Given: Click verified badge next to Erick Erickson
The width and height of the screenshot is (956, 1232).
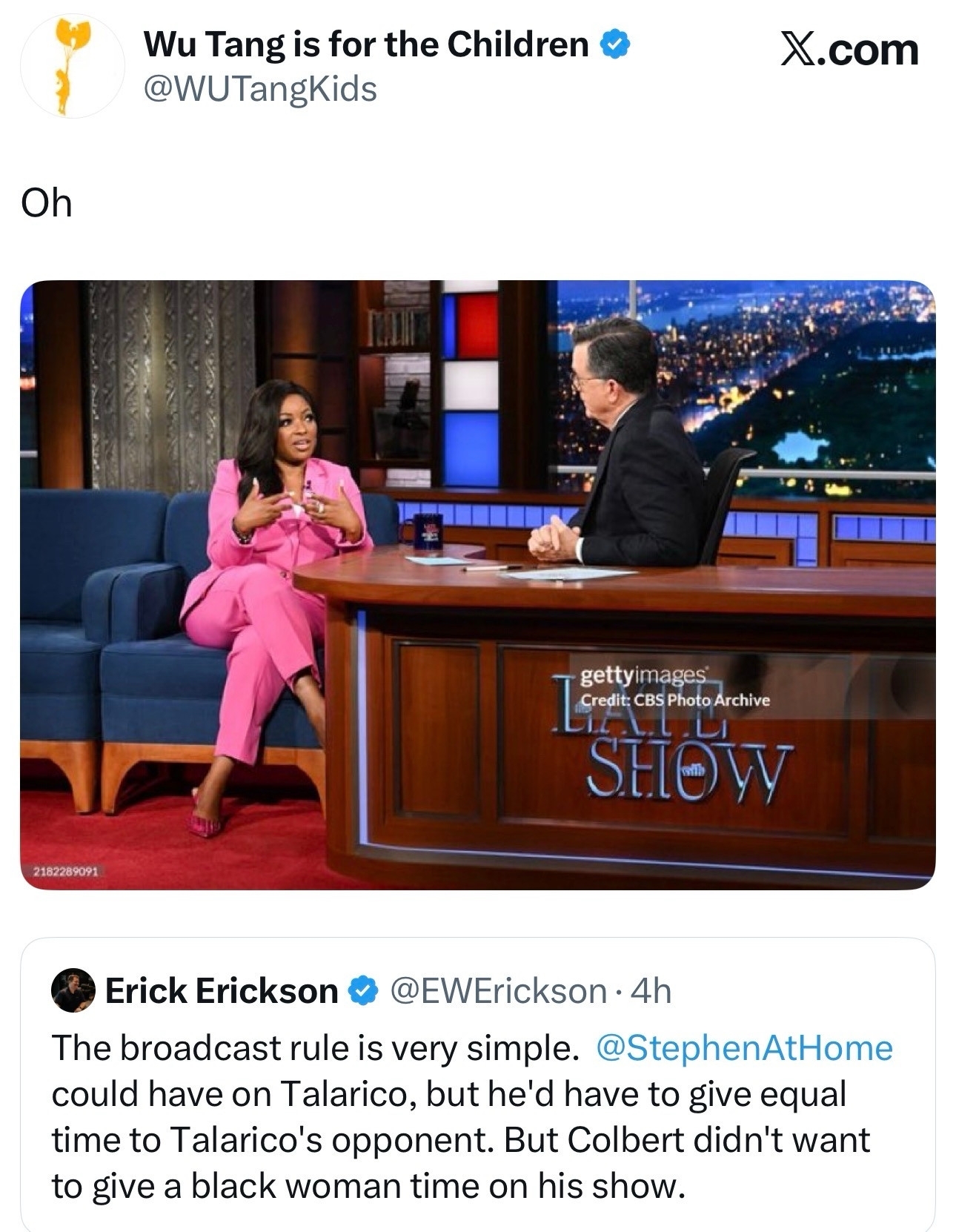Looking at the screenshot, I should tap(363, 991).
